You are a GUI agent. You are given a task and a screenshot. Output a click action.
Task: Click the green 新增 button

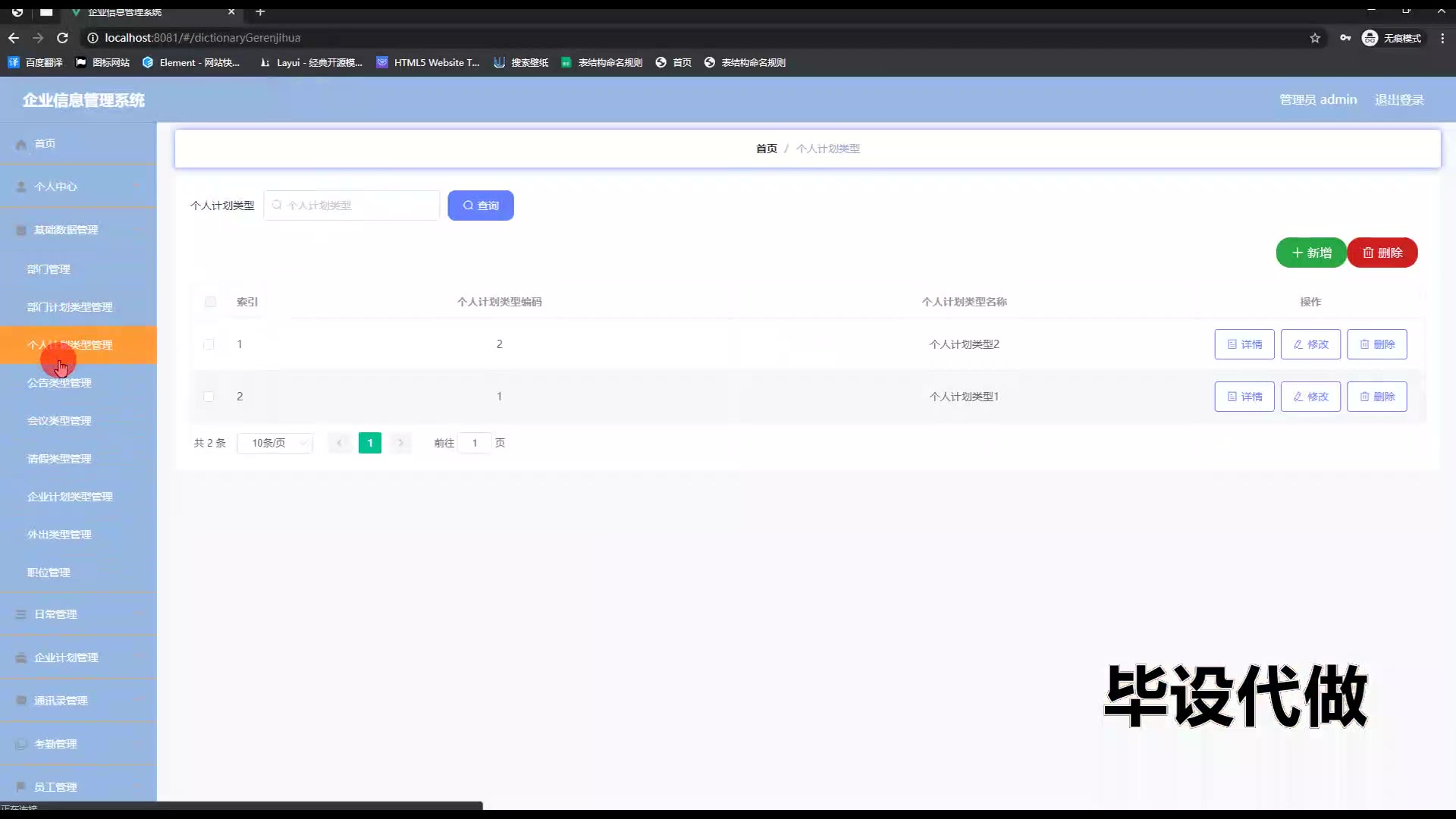[1310, 253]
